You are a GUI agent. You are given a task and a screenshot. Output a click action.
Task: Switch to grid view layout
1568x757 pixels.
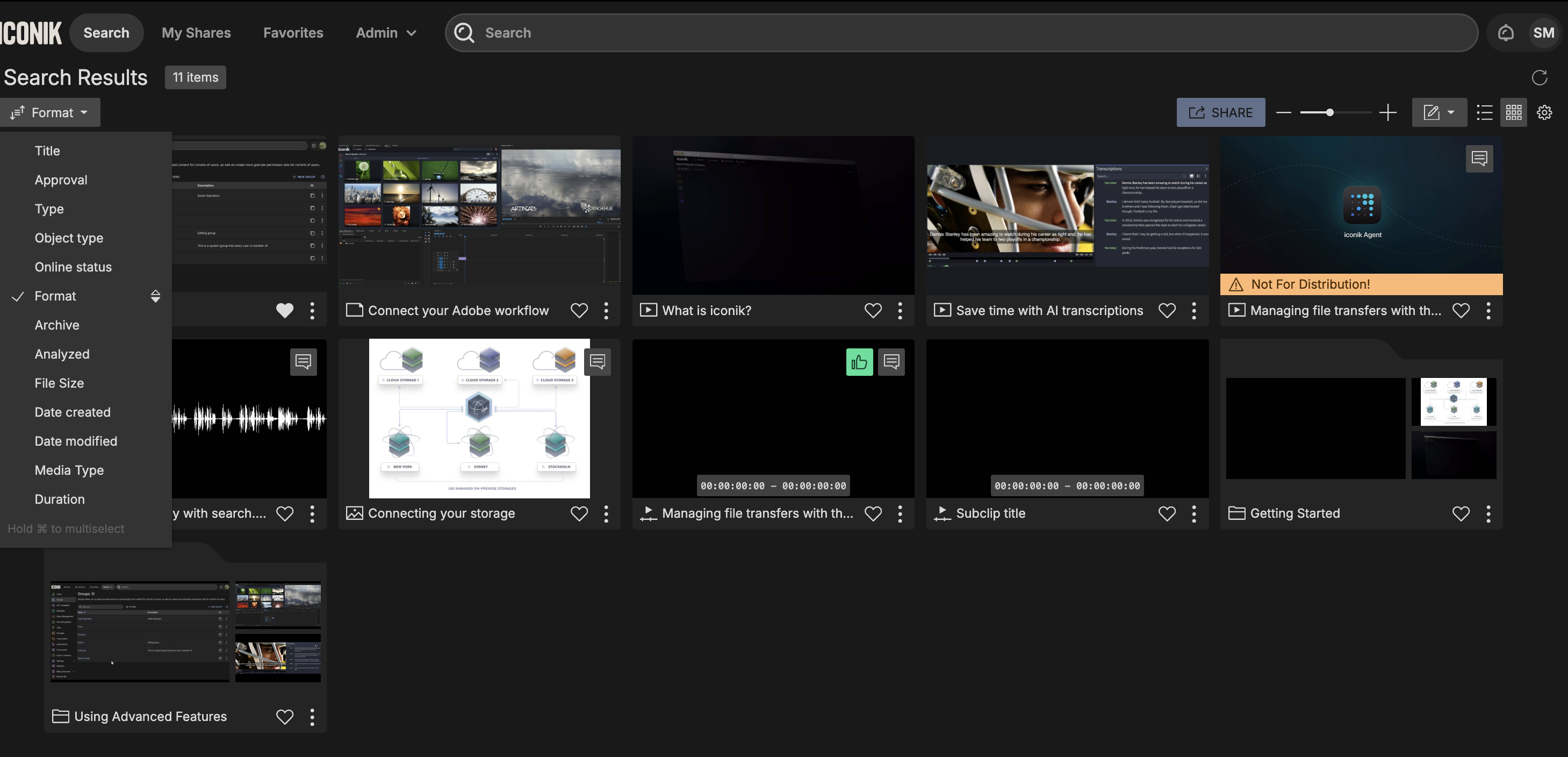[1514, 113]
